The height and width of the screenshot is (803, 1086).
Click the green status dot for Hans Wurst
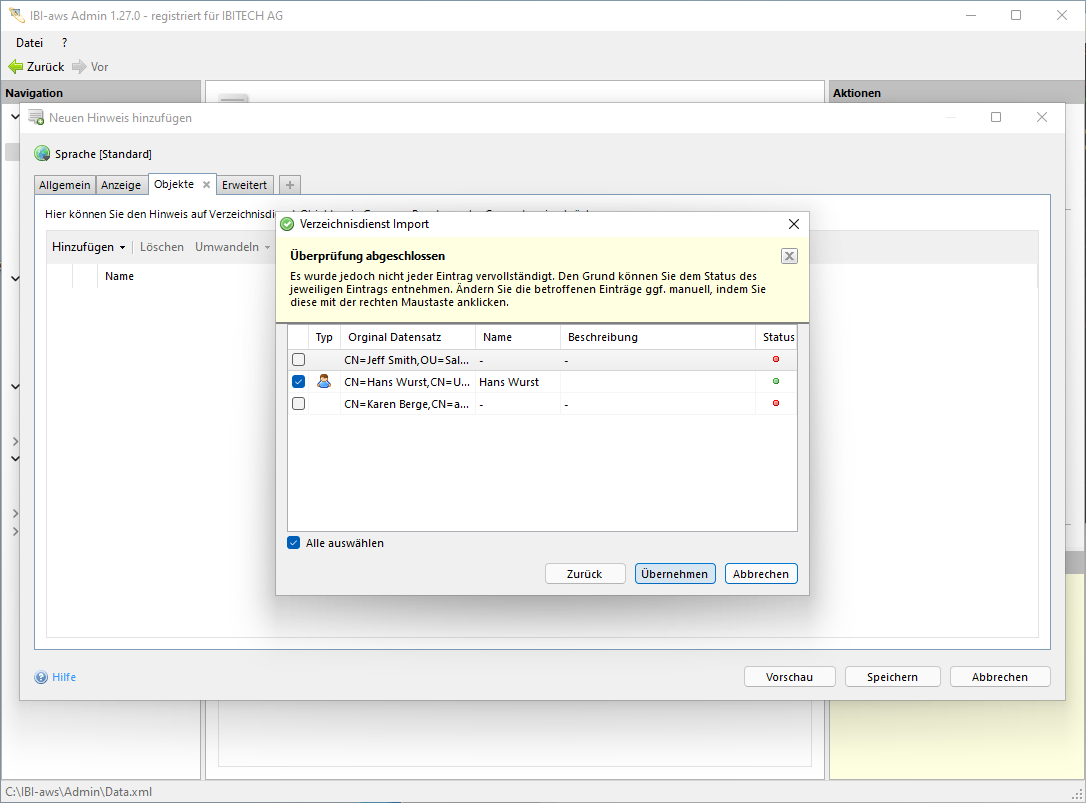pos(776,381)
